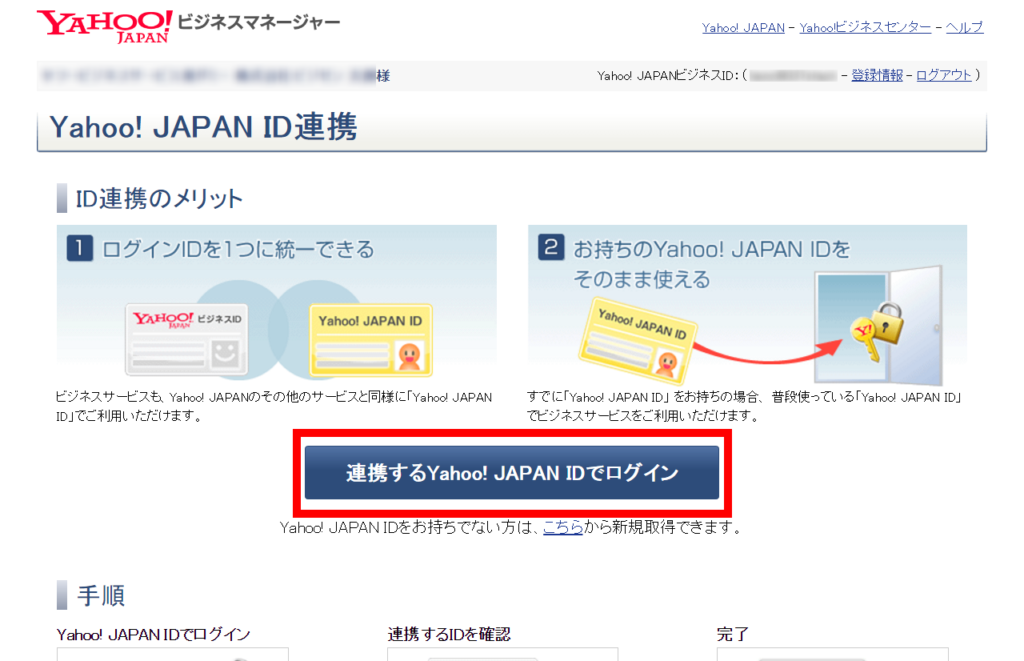Click the Yahoo! JAPAN ID連携 page title

coord(203,127)
